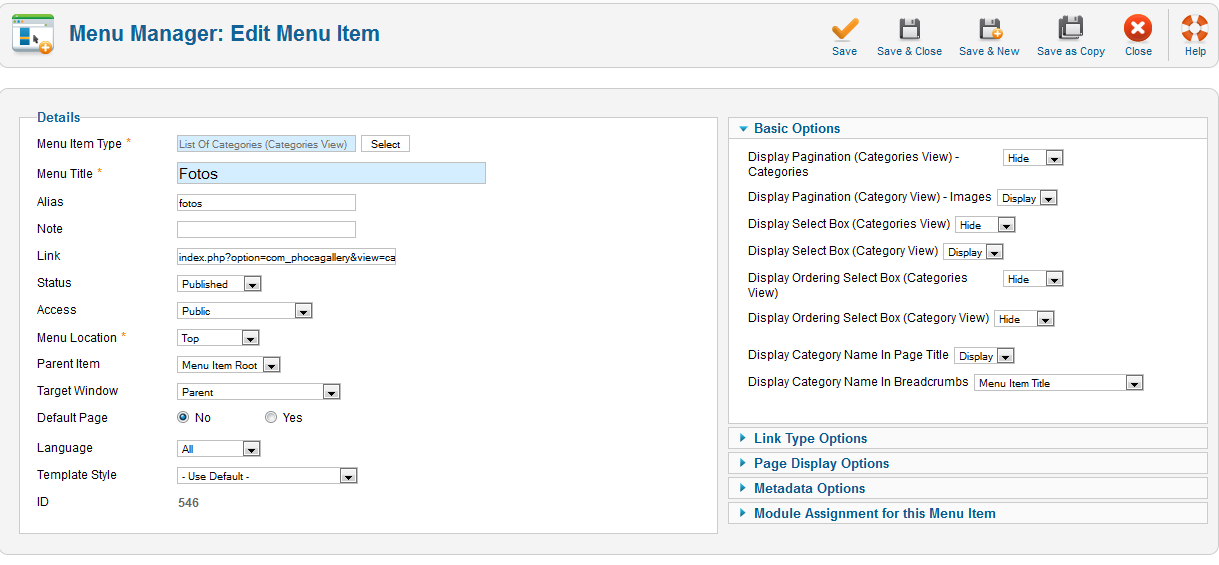
Task: Expand the Link Type Options panel
Action: (810, 438)
